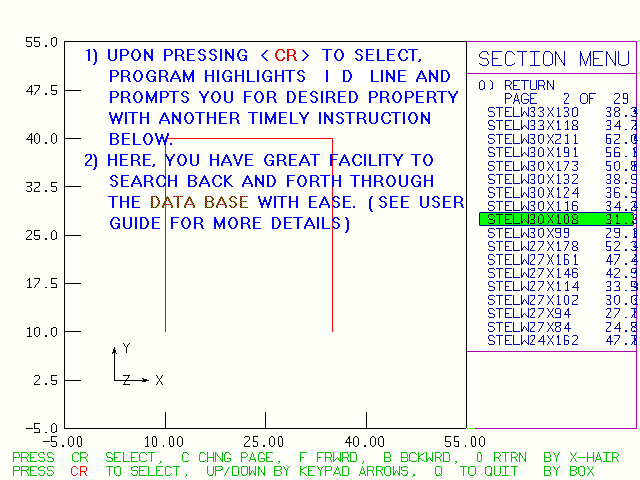Click the PAGE 2 OF 29 indicator
This screenshot has height=480, width=640.
pyautogui.click(x=566, y=99)
